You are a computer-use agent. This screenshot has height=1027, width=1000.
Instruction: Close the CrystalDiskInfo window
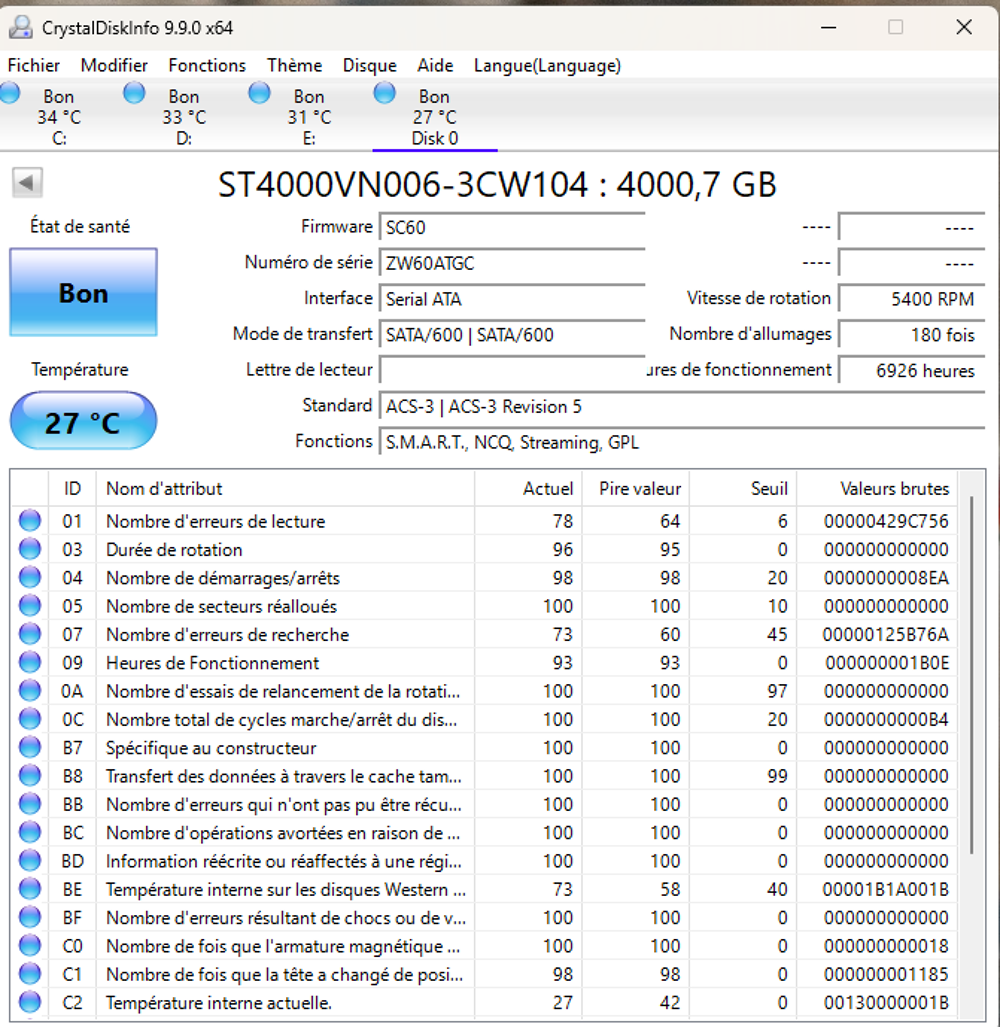point(963,28)
